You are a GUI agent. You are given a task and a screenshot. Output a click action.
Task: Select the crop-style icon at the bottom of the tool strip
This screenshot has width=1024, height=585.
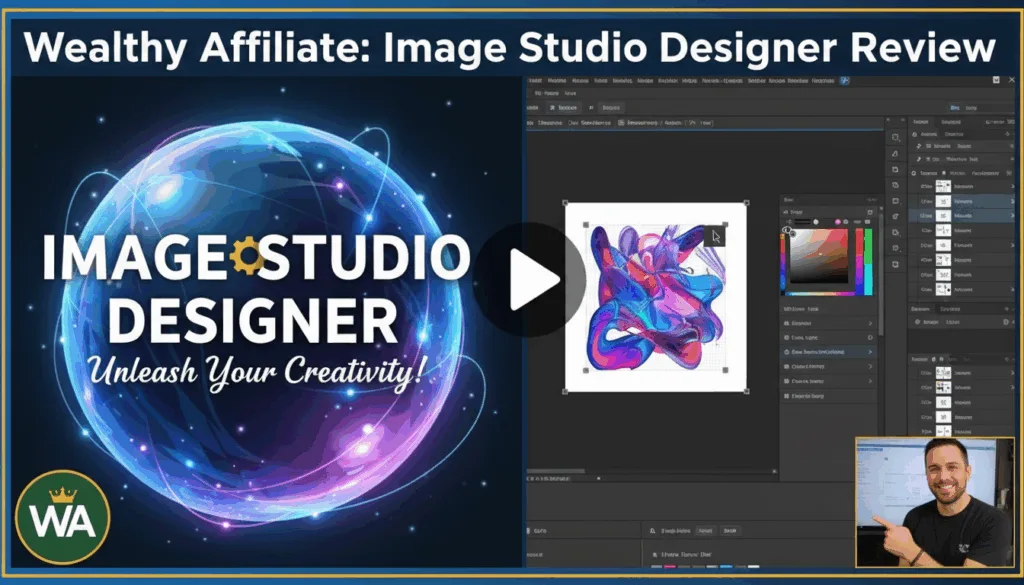tap(895, 262)
